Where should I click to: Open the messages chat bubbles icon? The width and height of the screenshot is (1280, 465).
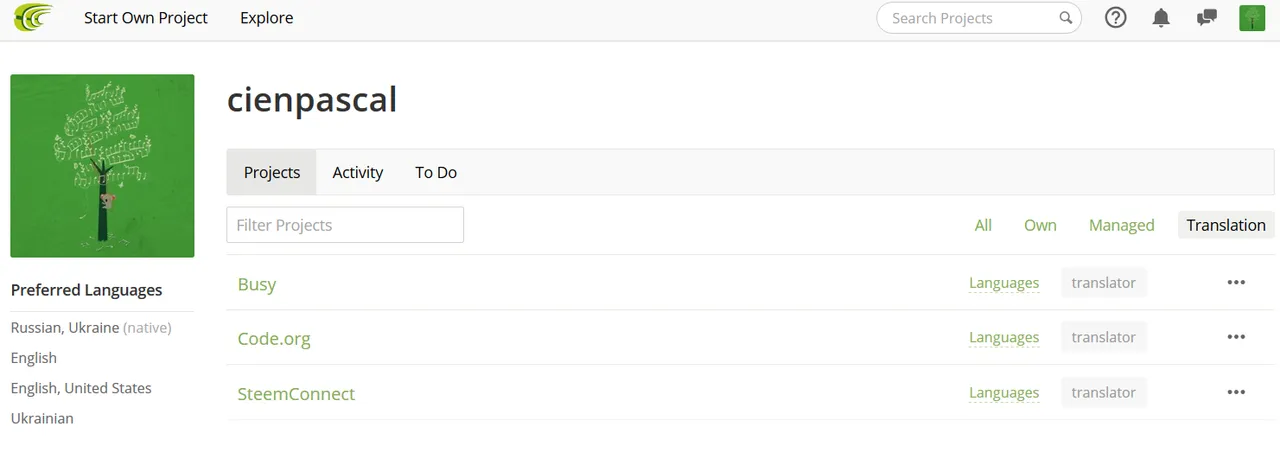pos(1207,18)
